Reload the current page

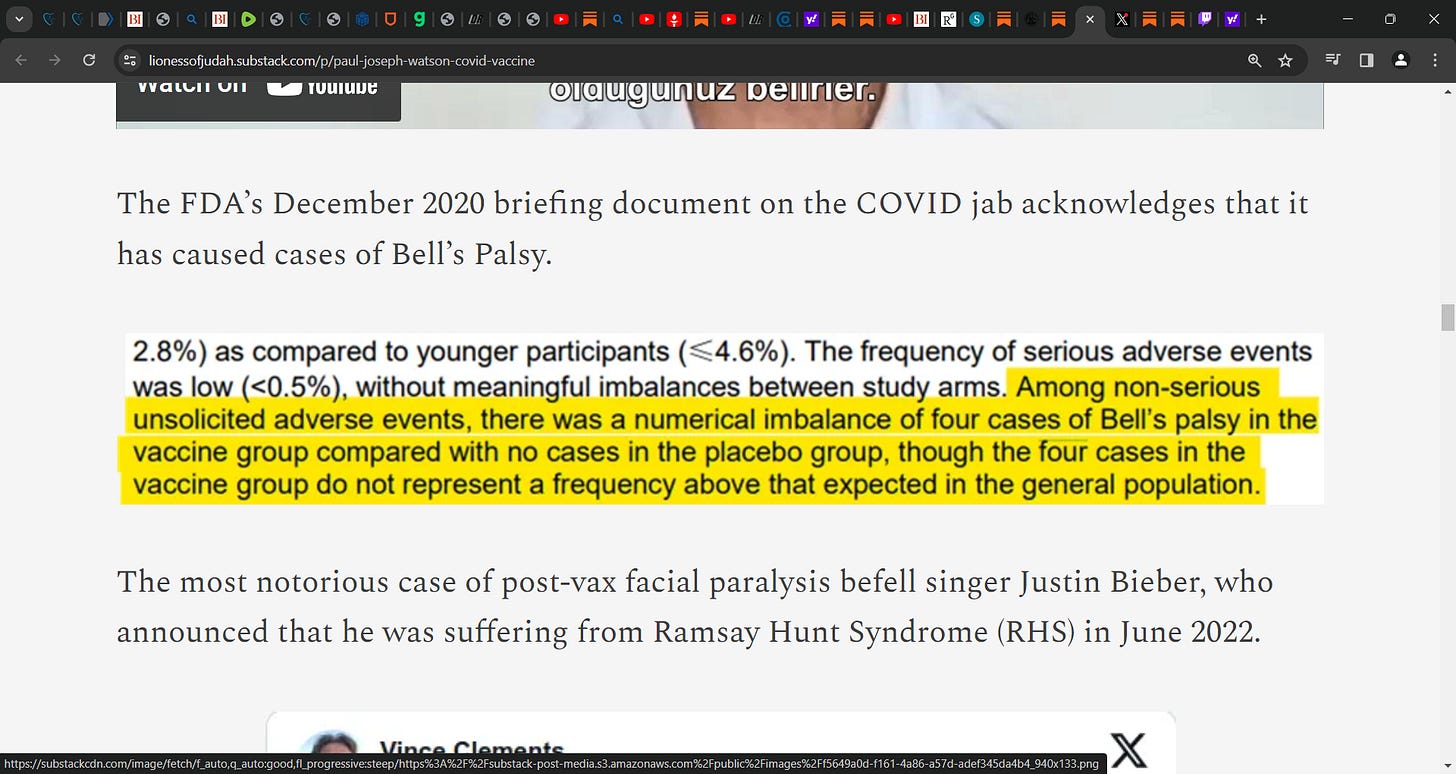coord(89,60)
